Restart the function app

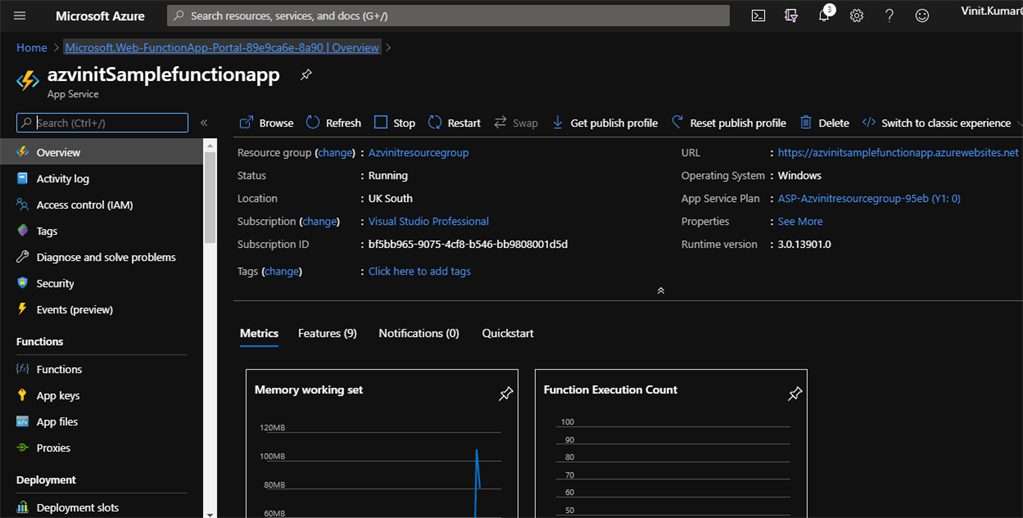point(454,123)
